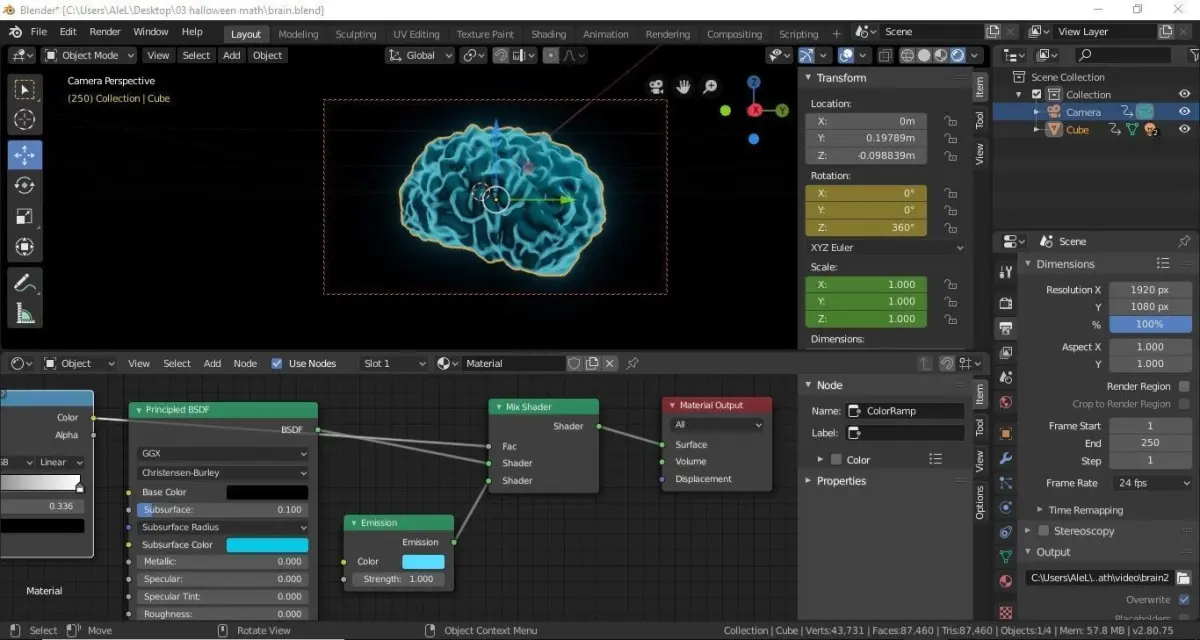The image size is (1200, 640).
Task: Click the viewport Add button
Action: [231, 55]
